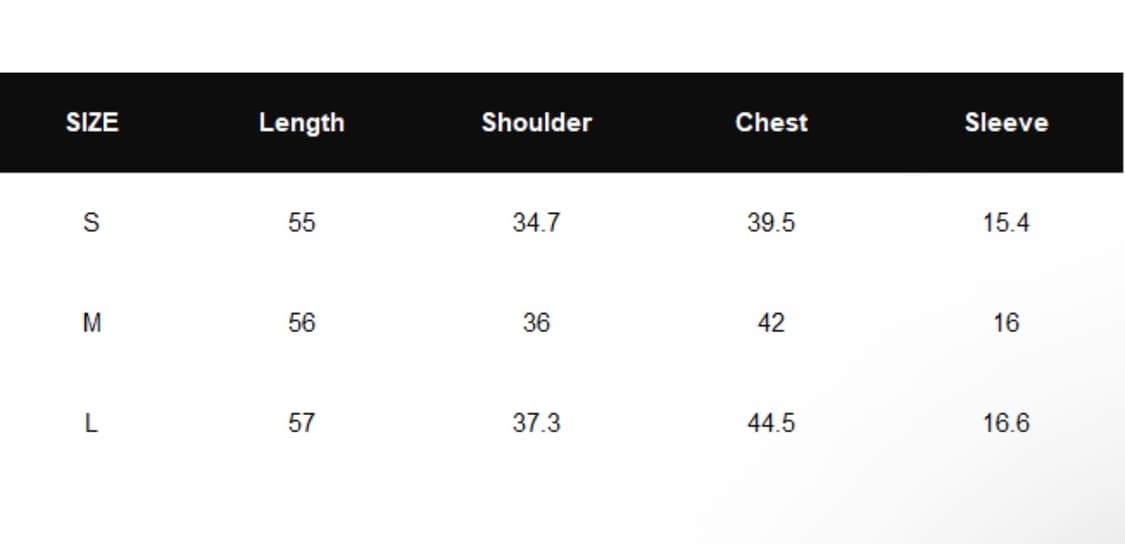
Task: Click the length value 57
Action: 301,423
